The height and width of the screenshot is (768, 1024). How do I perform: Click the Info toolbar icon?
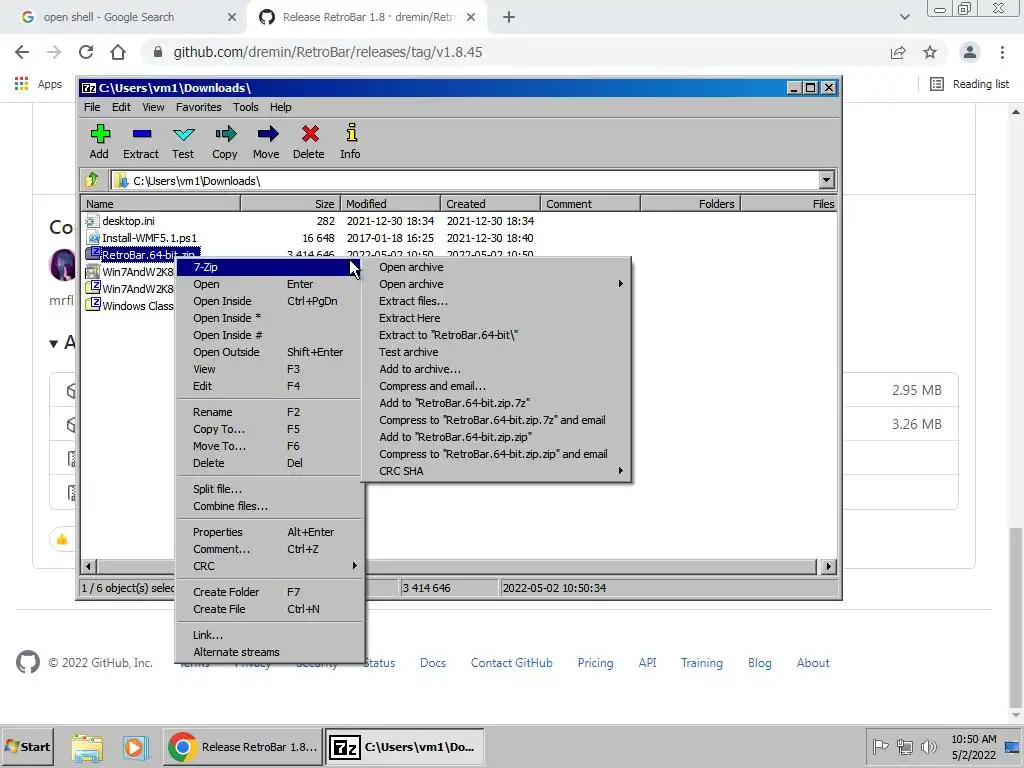click(351, 141)
